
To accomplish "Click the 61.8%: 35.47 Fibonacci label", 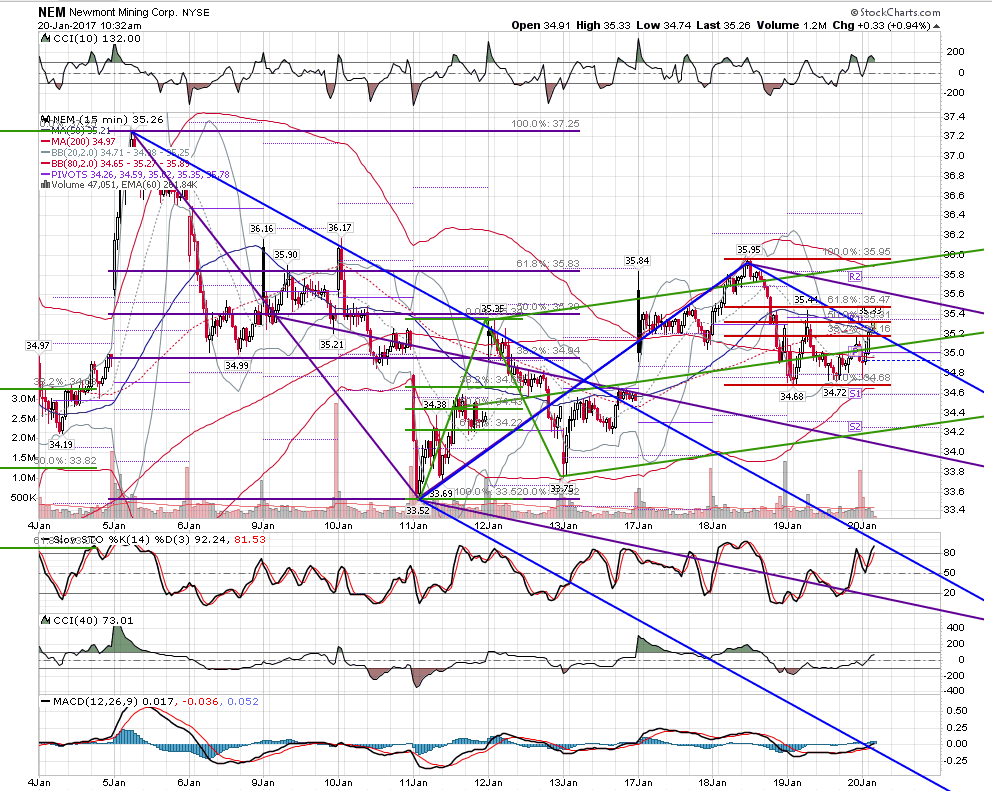I will (859, 299).
